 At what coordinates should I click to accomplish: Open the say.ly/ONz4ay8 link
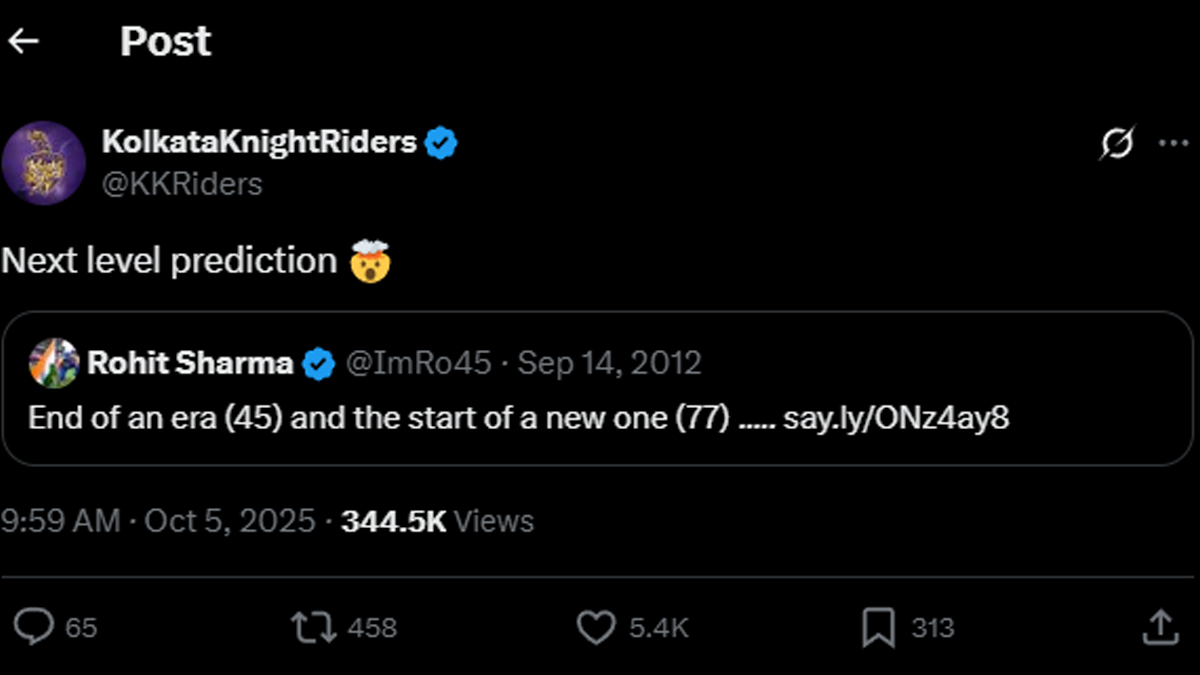tap(896, 417)
